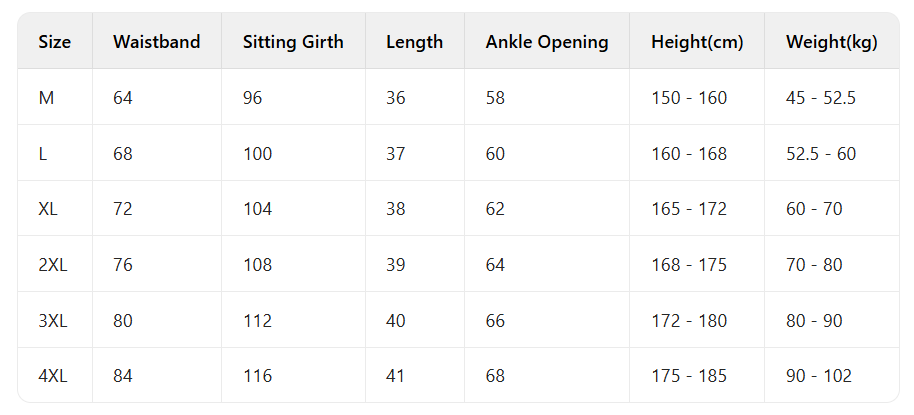Select the Ankle Opening header

pyautogui.click(x=547, y=42)
